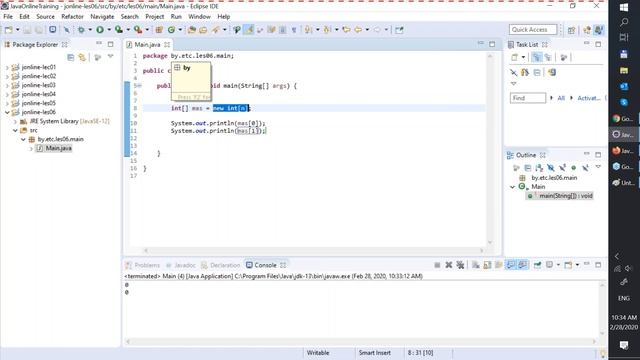The height and width of the screenshot is (360, 640).
Task: Click the Debug bug toolbar icon
Action: [81, 30]
